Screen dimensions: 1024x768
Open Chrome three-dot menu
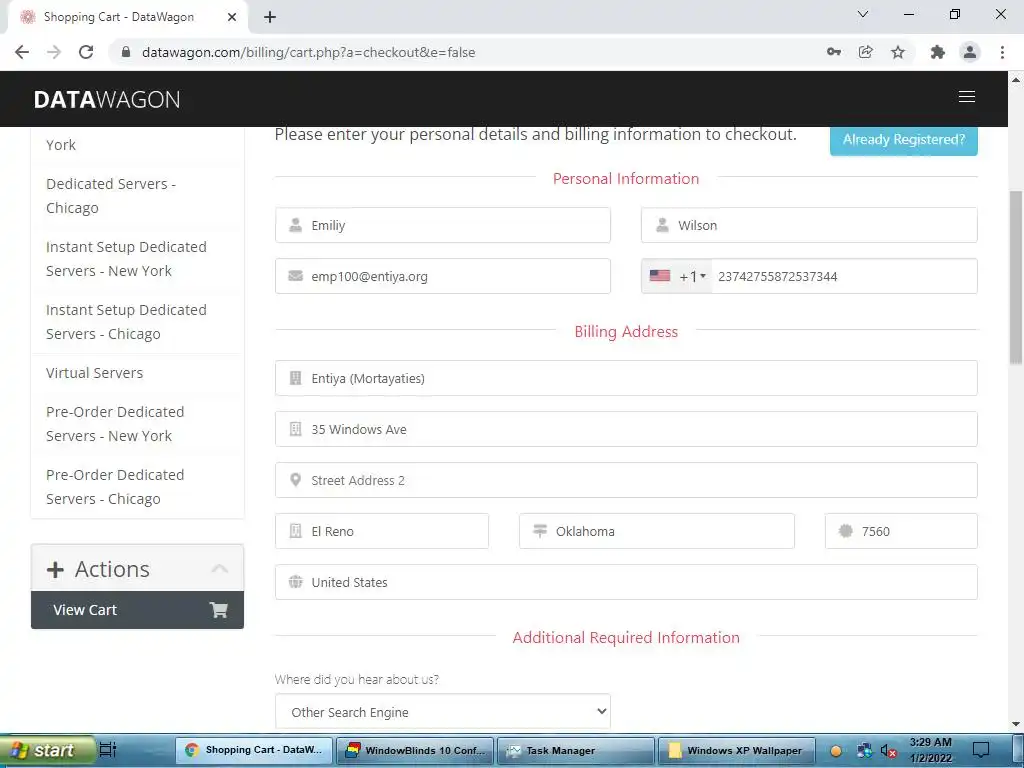point(1002,52)
